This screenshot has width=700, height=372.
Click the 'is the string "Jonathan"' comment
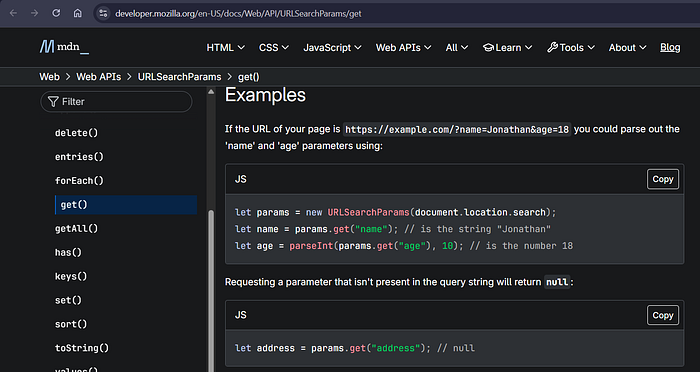(477, 229)
